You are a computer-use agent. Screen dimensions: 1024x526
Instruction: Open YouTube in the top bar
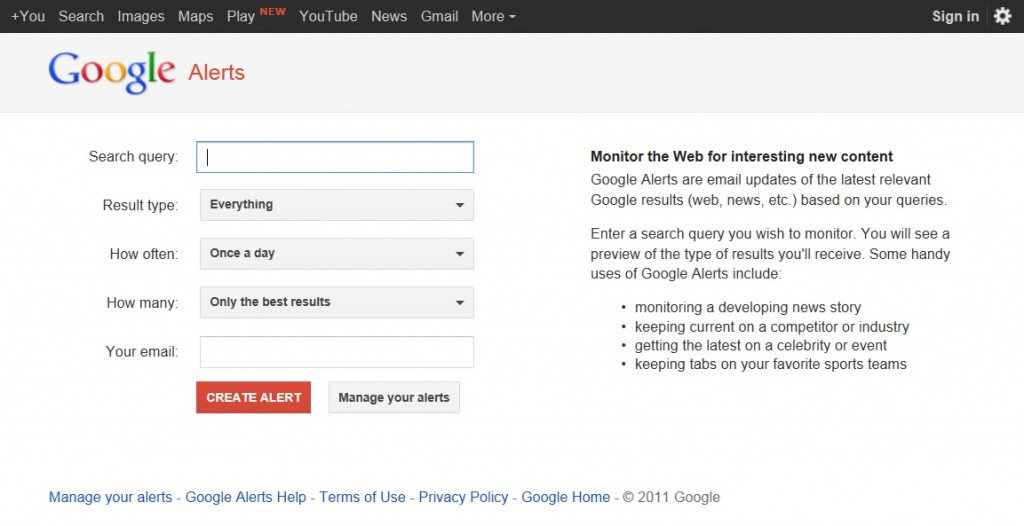328,16
